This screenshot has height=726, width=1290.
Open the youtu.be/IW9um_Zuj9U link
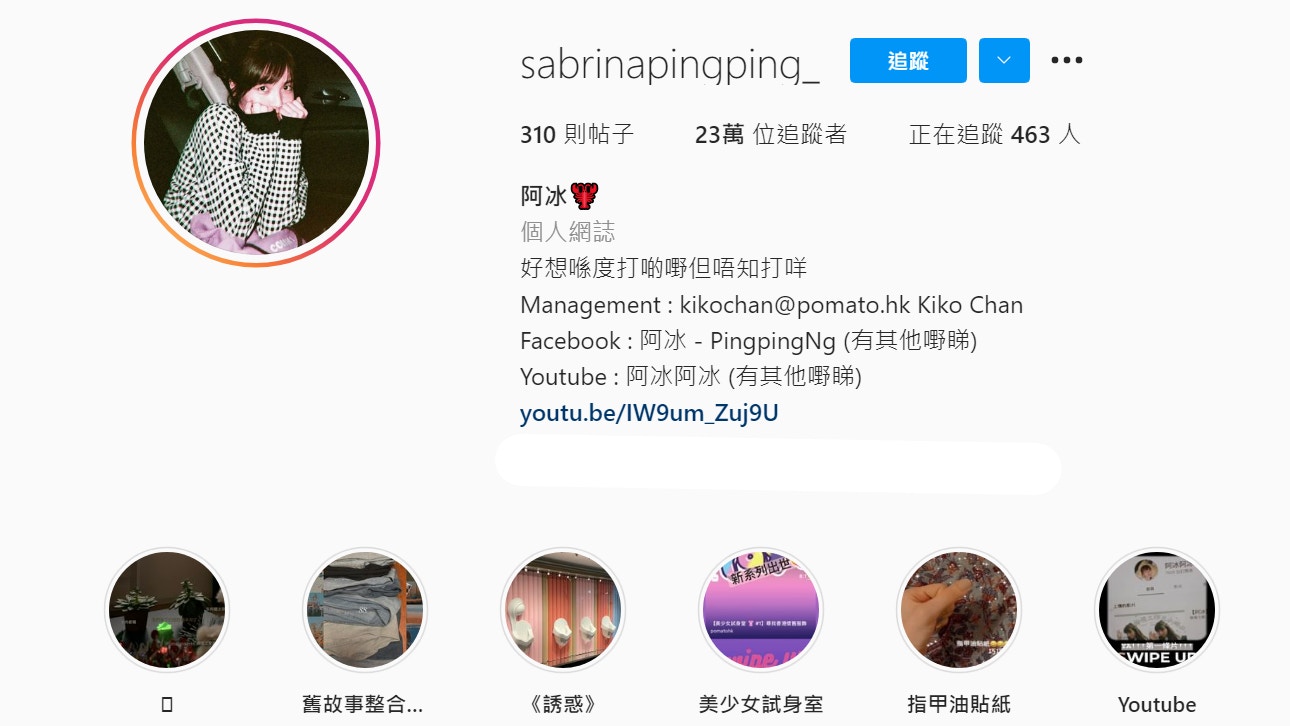tap(649, 413)
